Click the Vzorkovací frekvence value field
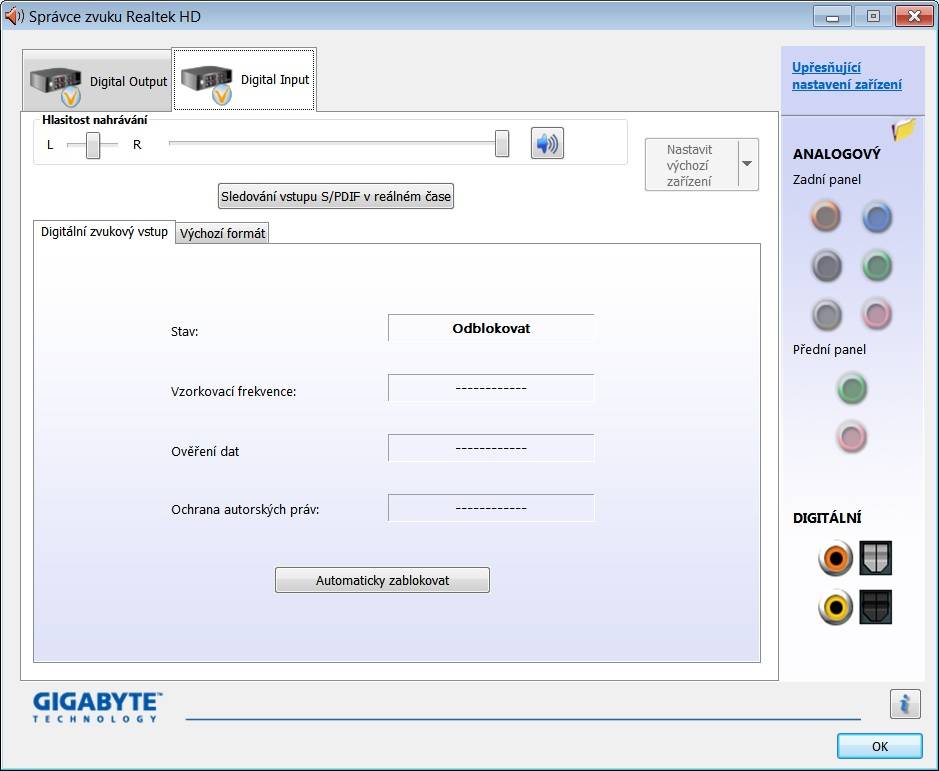939x771 pixels. 491,388
